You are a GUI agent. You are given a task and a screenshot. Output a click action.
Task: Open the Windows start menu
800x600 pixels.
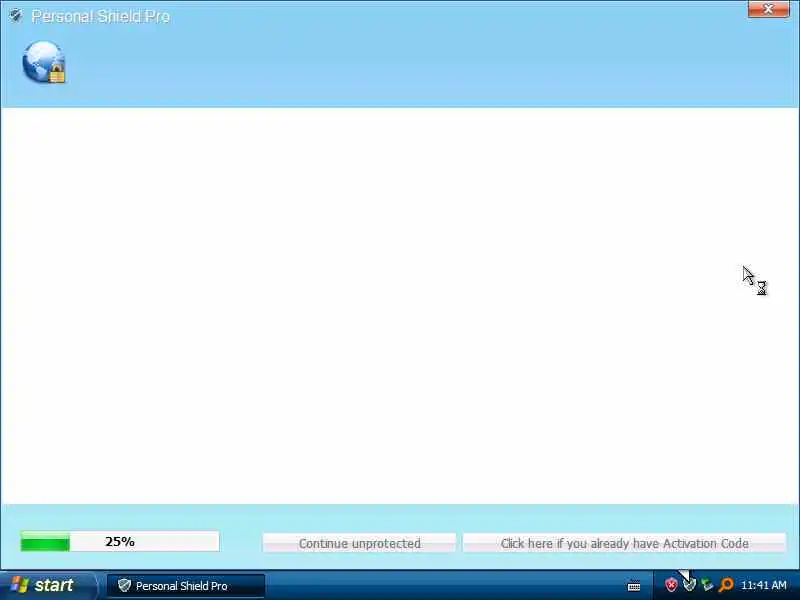47,585
